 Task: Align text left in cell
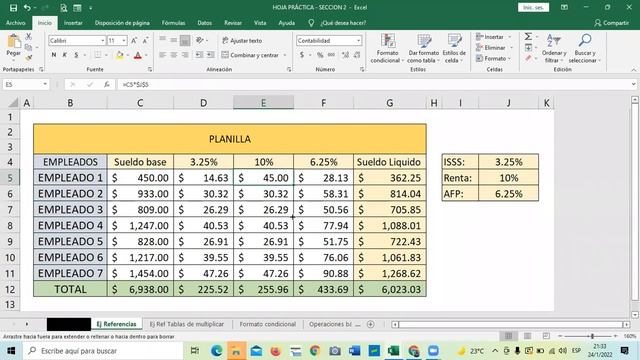click(x=162, y=55)
